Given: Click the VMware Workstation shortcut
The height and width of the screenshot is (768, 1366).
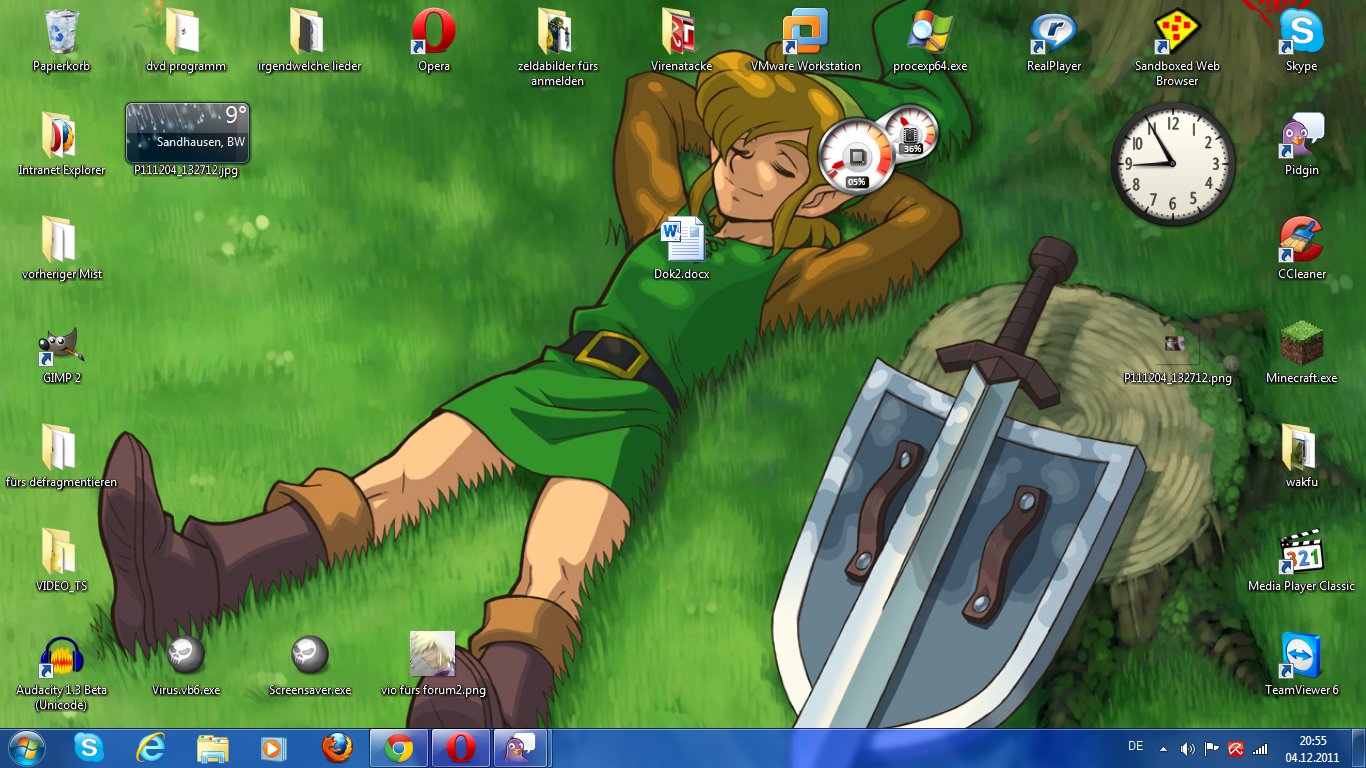Looking at the screenshot, I should pos(805,33).
